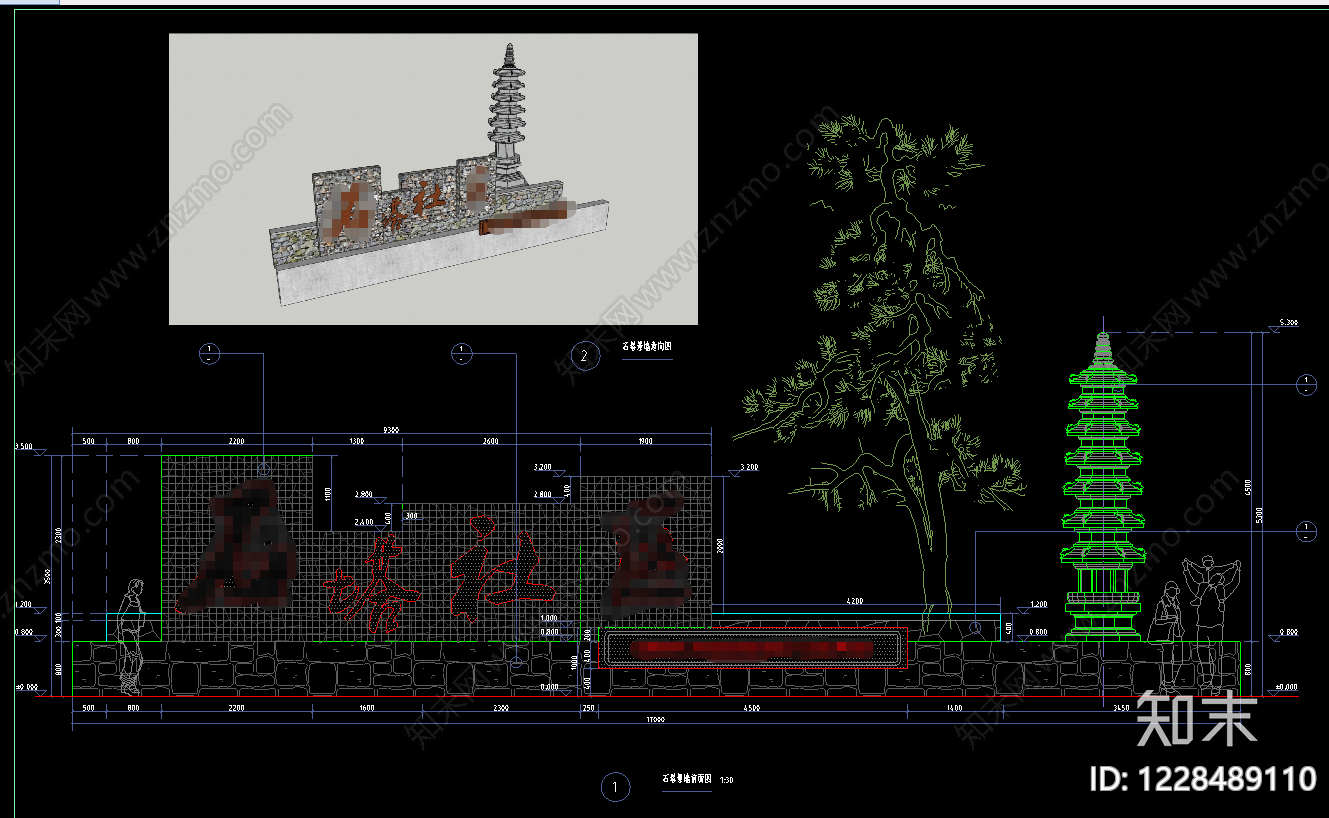Screen dimensions: 1329x818
Task: Click the circled view number 2 marker
Action: pyautogui.click(x=585, y=355)
